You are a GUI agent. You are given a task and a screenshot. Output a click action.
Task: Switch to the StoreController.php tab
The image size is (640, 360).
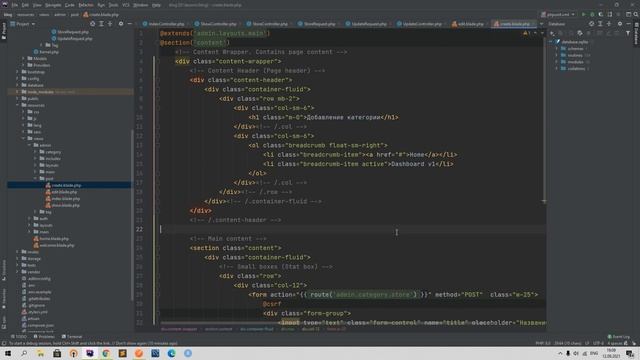[x=268, y=24]
